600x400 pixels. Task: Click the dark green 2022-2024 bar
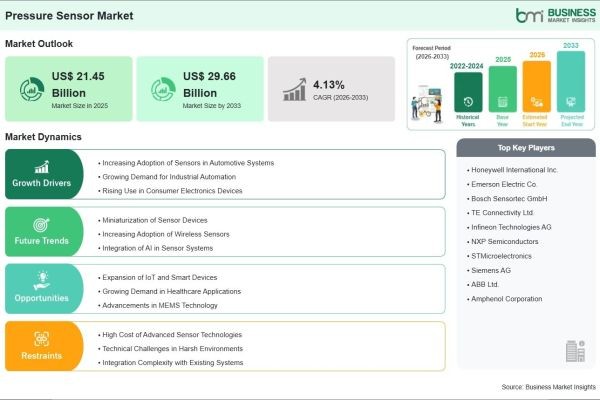[x=468, y=92]
